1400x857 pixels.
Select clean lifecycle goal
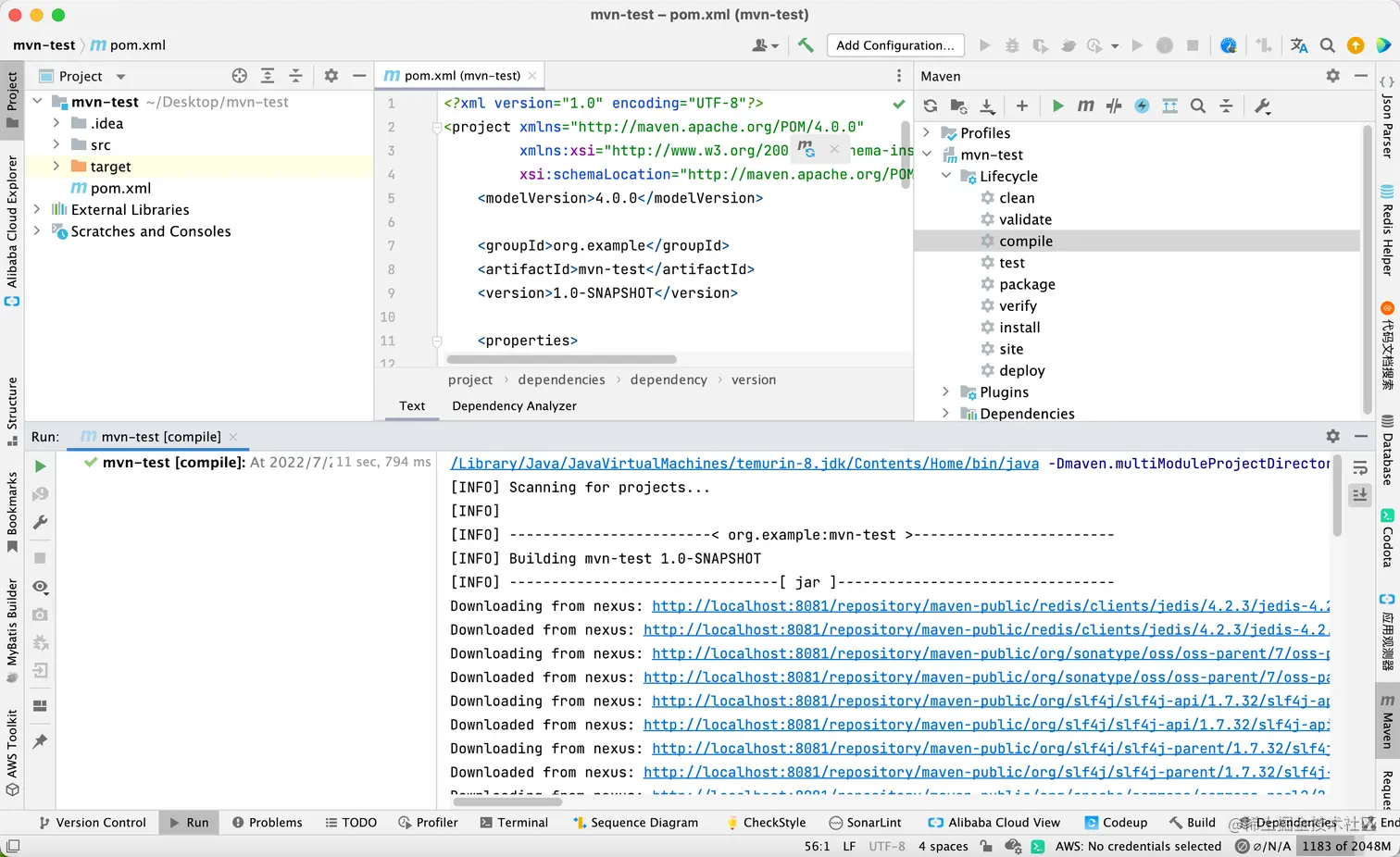(x=1017, y=198)
